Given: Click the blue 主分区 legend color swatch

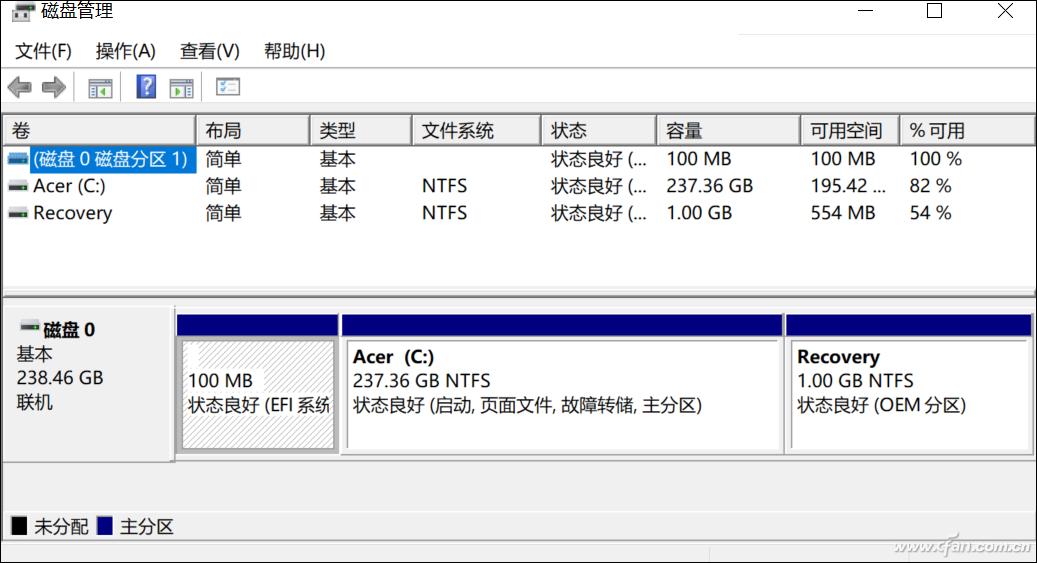Looking at the screenshot, I should [x=105, y=526].
